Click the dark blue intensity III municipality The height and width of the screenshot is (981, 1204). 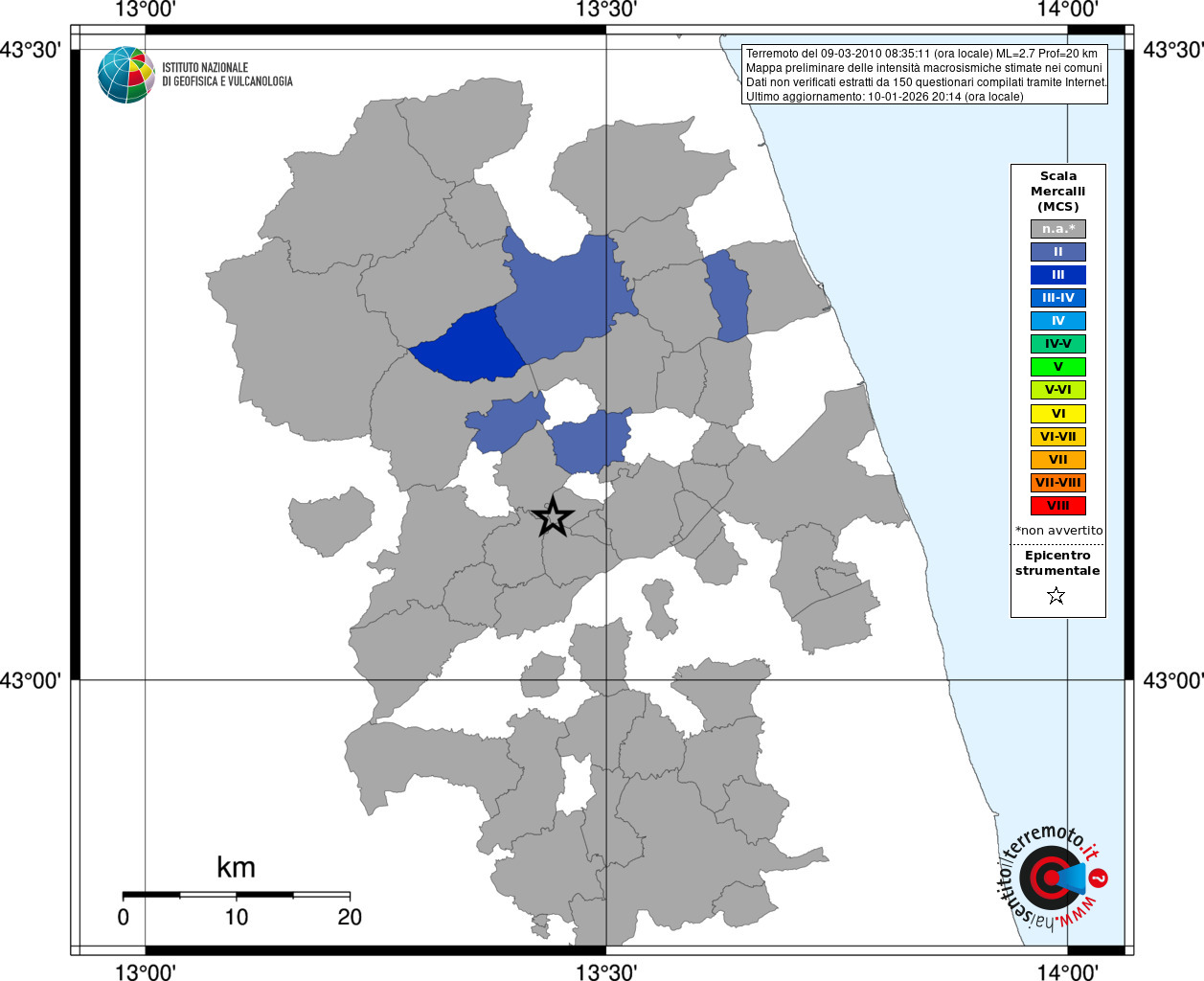tap(469, 346)
